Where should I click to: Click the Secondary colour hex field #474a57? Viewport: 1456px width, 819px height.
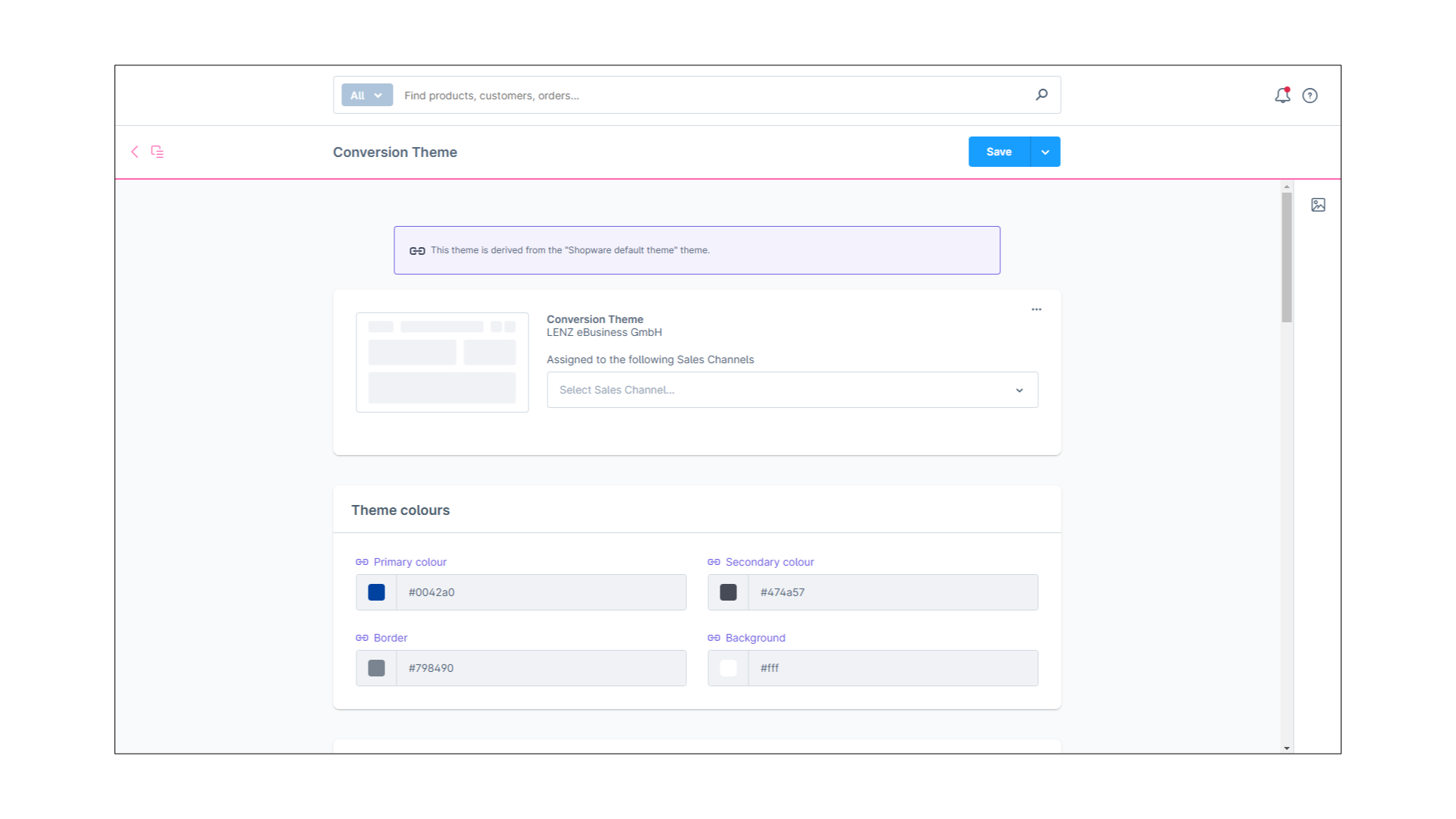coord(893,592)
